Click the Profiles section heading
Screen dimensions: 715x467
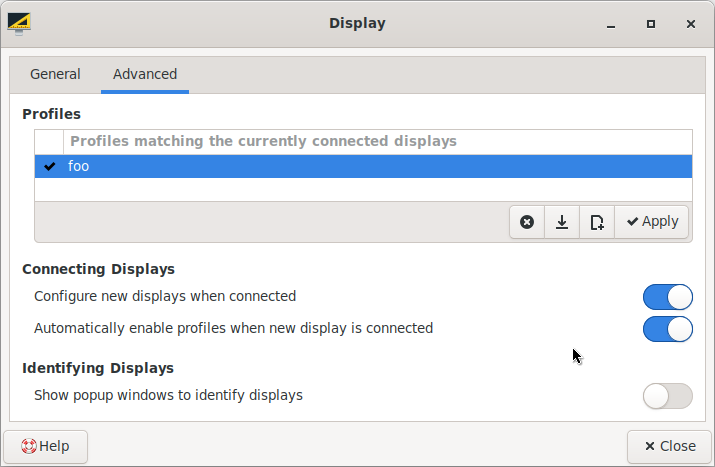52,114
